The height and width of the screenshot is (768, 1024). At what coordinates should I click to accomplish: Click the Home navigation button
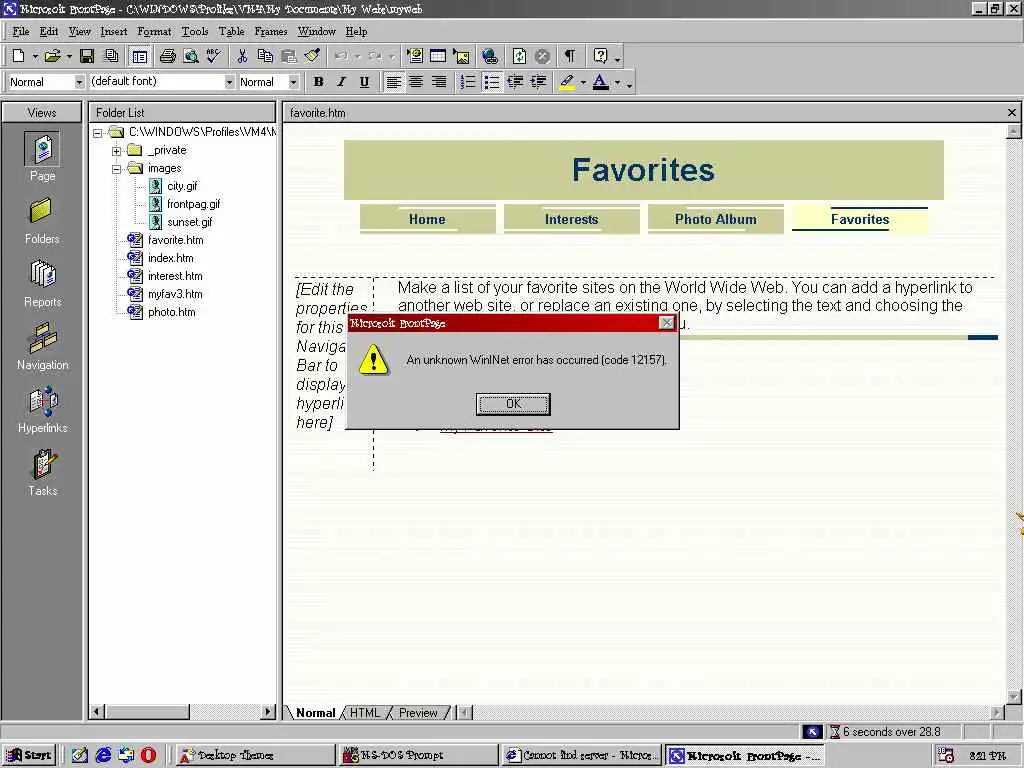click(x=427, y=219)
